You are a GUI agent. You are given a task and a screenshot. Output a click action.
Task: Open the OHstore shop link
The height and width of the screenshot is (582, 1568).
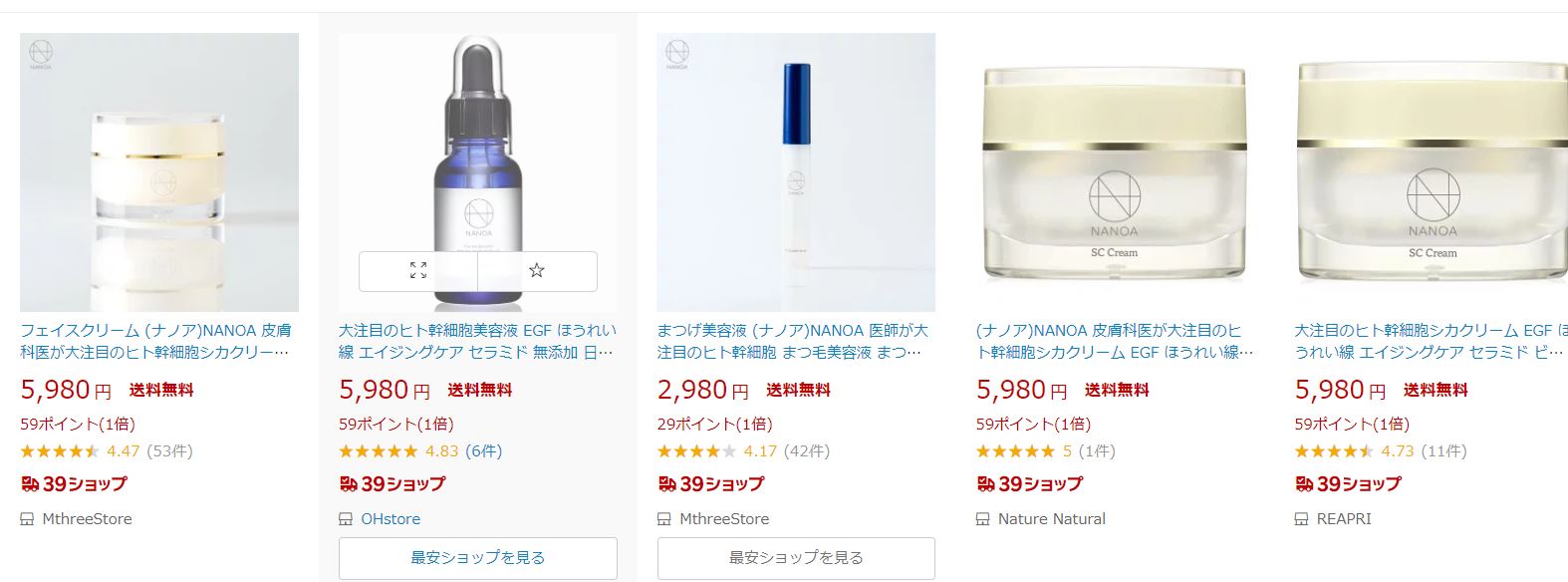click(x=391, y=519)
